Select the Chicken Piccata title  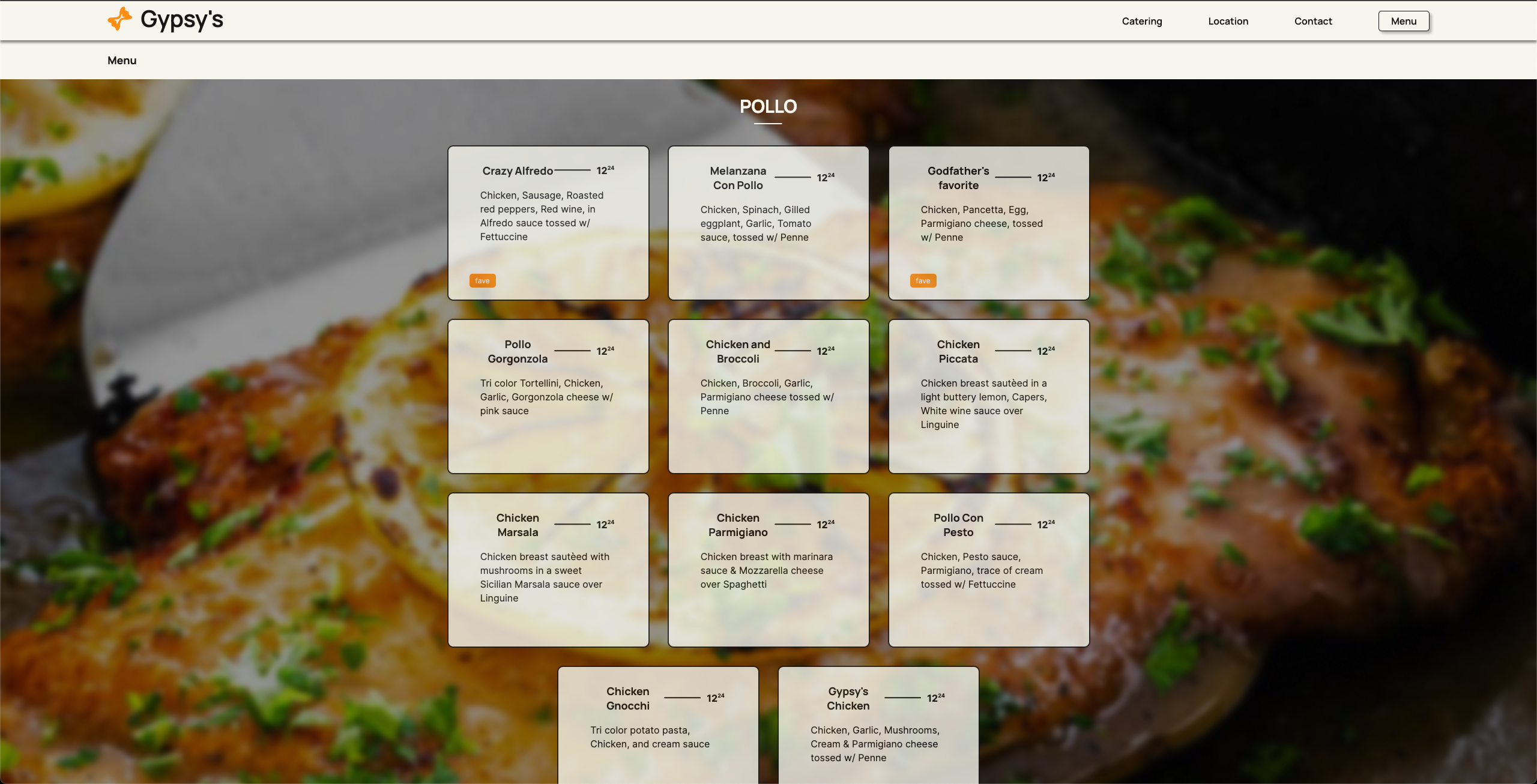click(958, 352)
